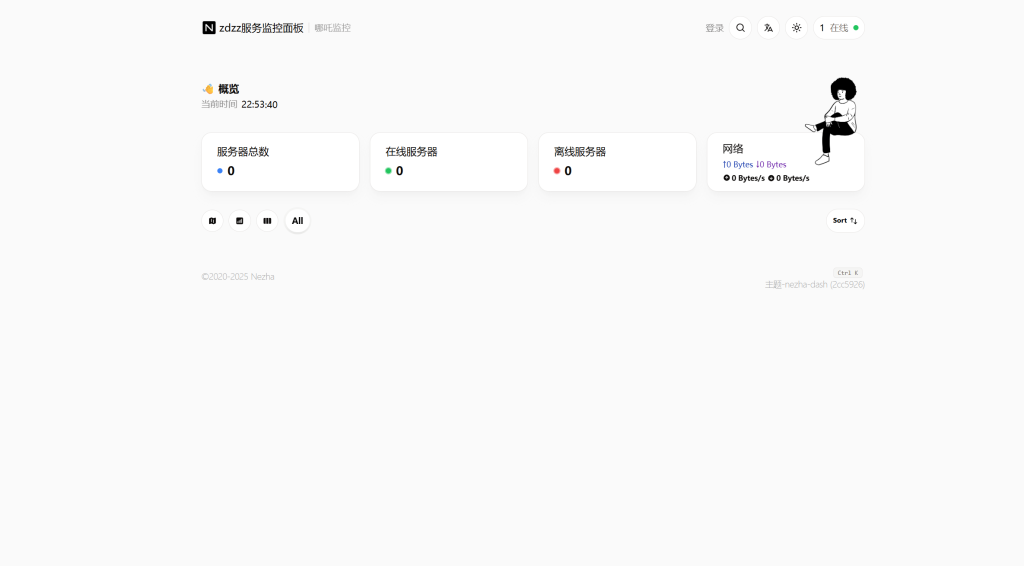Click the Nezha N logo icon

(209, 27)
